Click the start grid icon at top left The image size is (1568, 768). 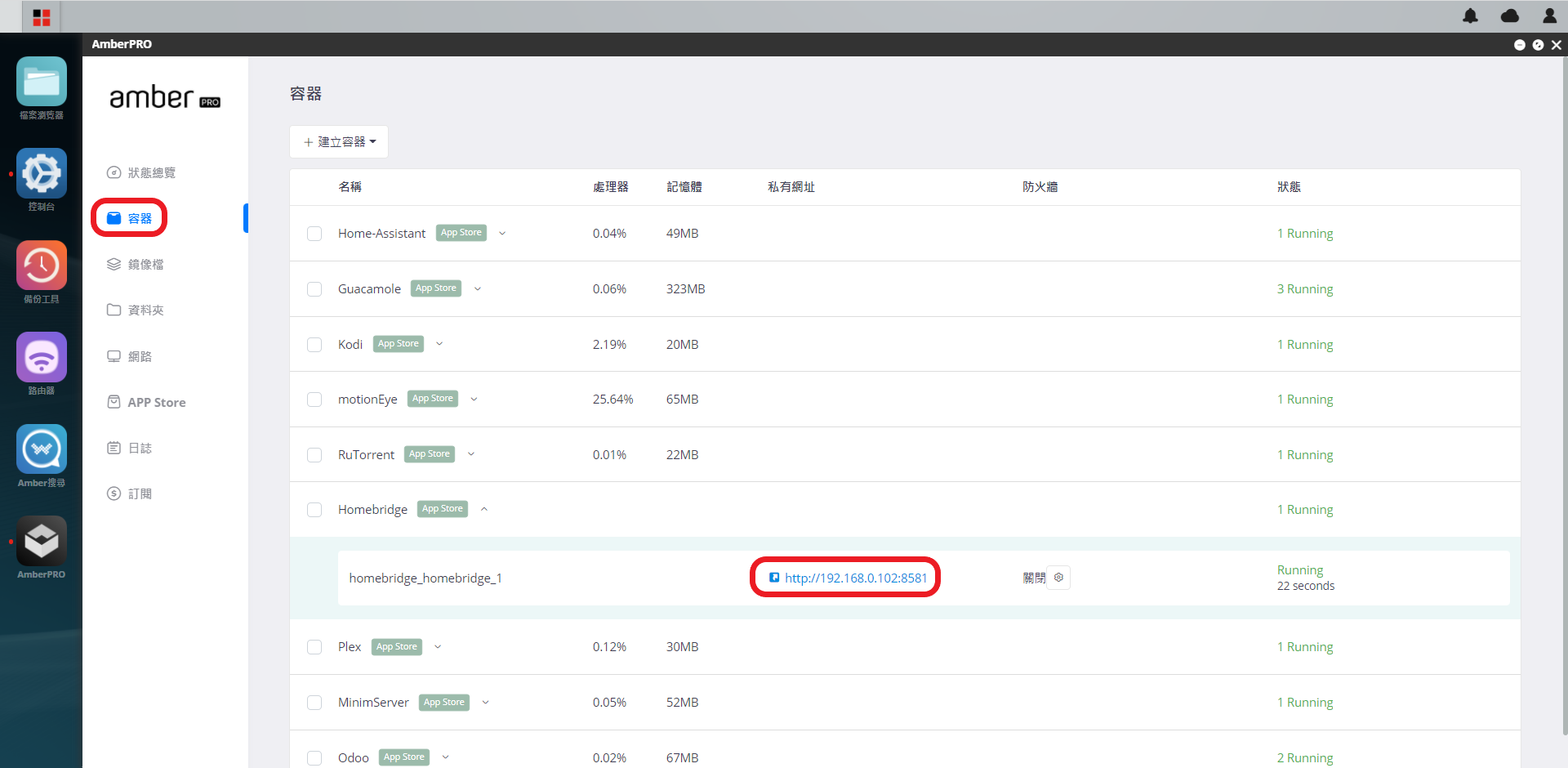[x=42, y=17]
